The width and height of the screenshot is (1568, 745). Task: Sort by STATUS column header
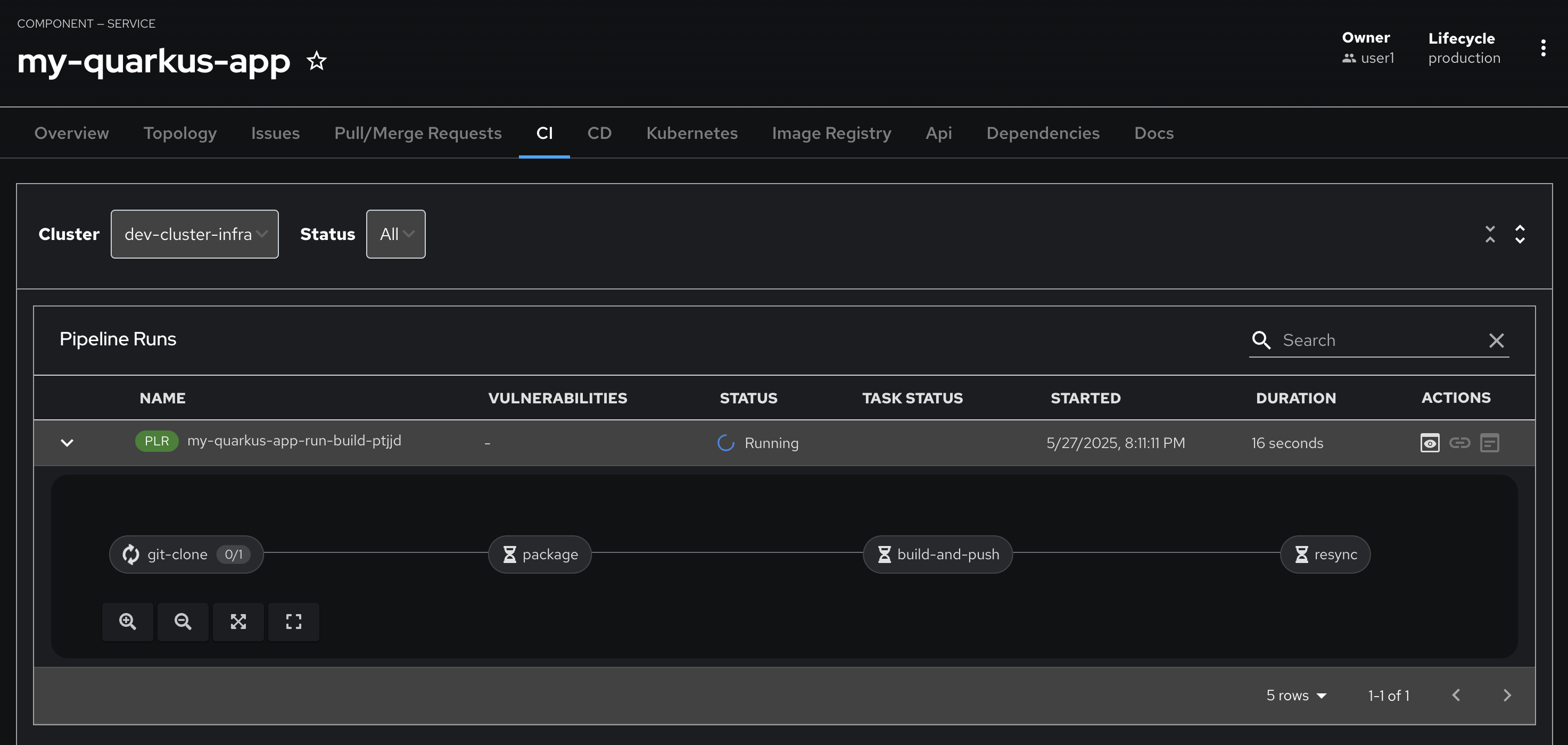click(x=748, y=398)
